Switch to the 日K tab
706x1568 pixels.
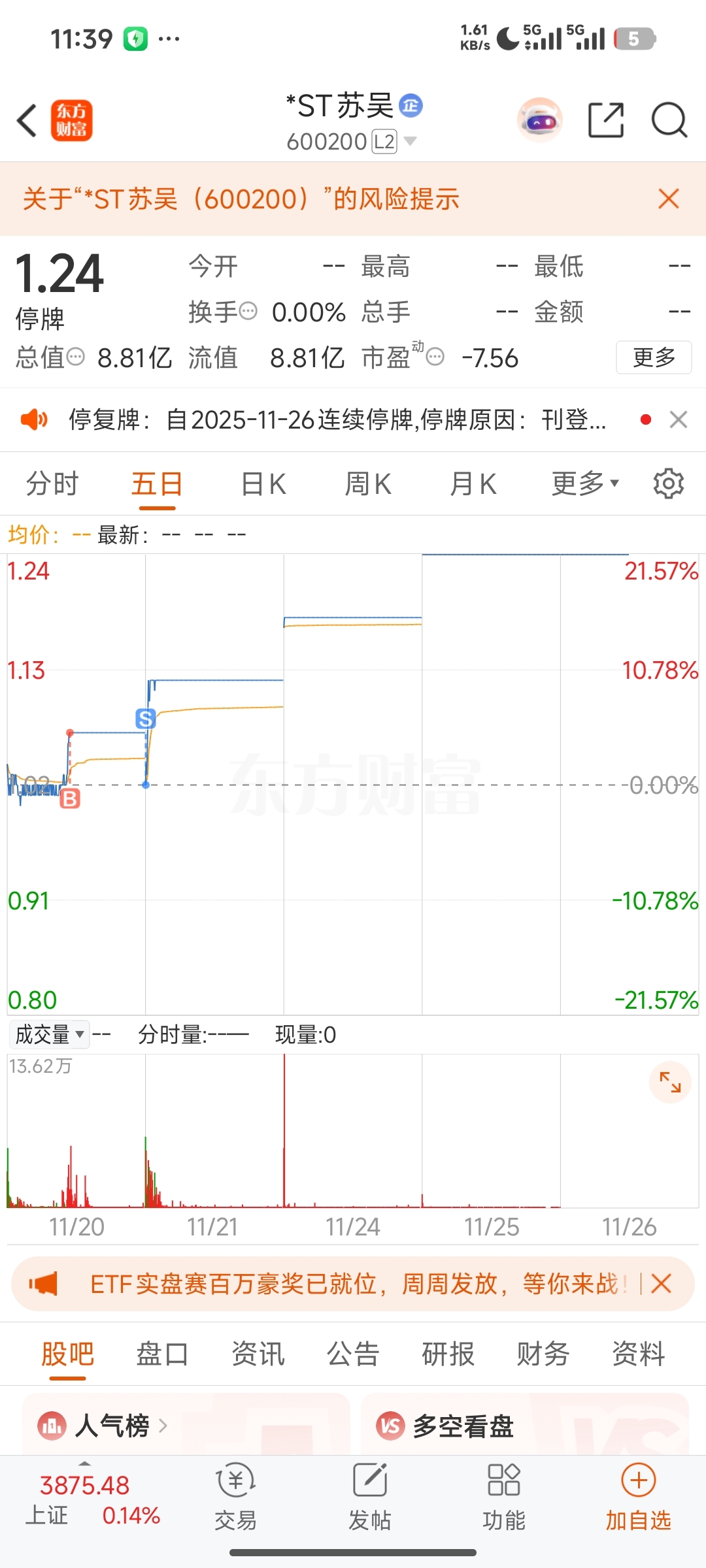coord(263,484)
